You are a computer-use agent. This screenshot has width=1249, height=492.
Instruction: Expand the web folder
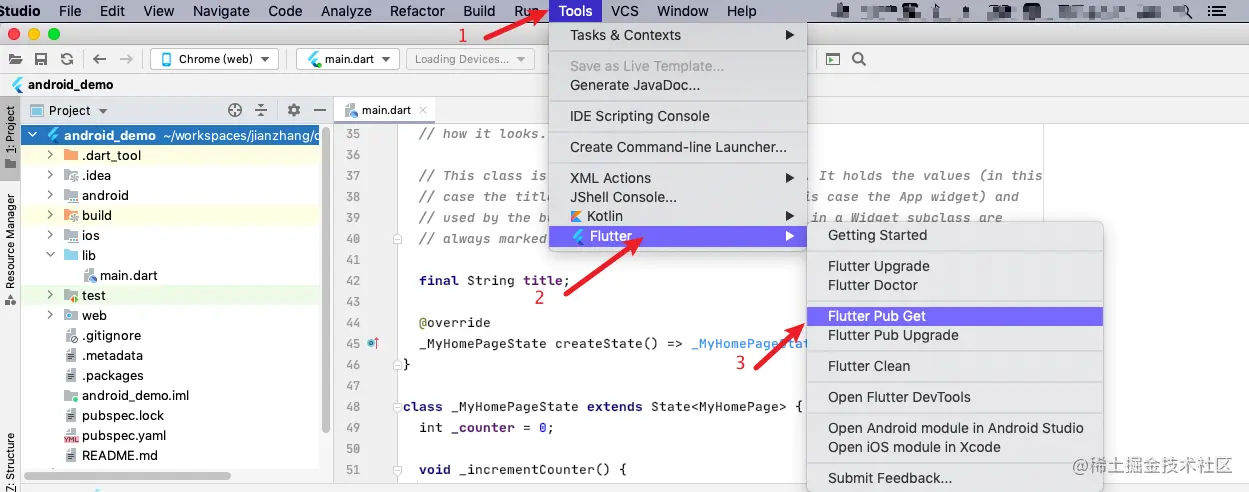51,315
